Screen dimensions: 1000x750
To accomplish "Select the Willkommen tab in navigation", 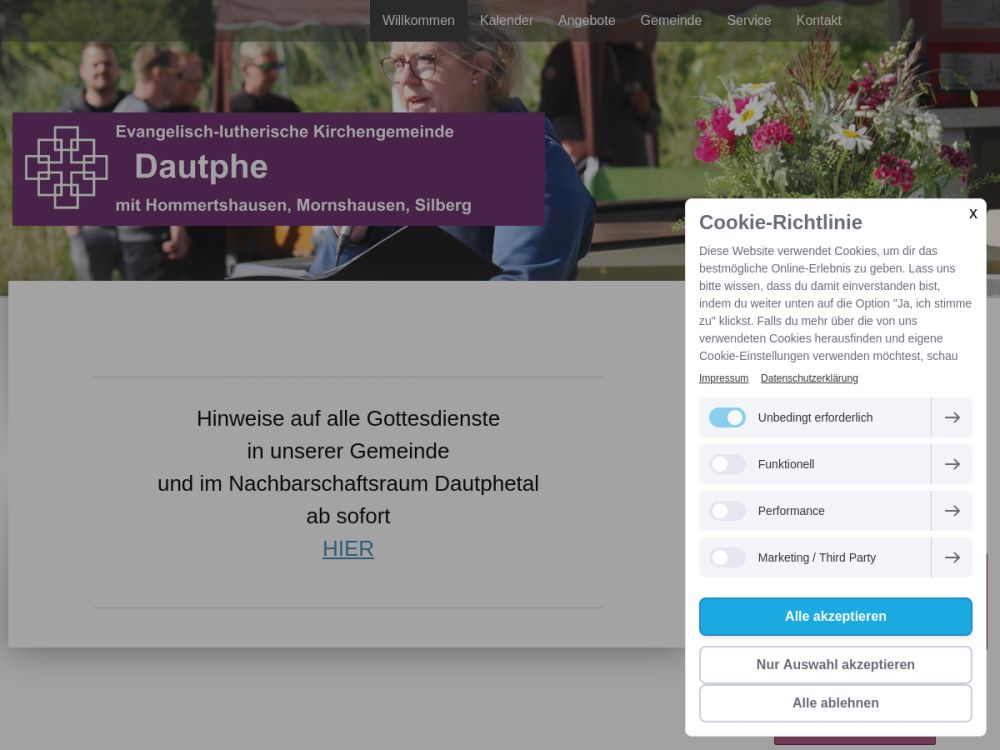I will [x=418, y=20].
